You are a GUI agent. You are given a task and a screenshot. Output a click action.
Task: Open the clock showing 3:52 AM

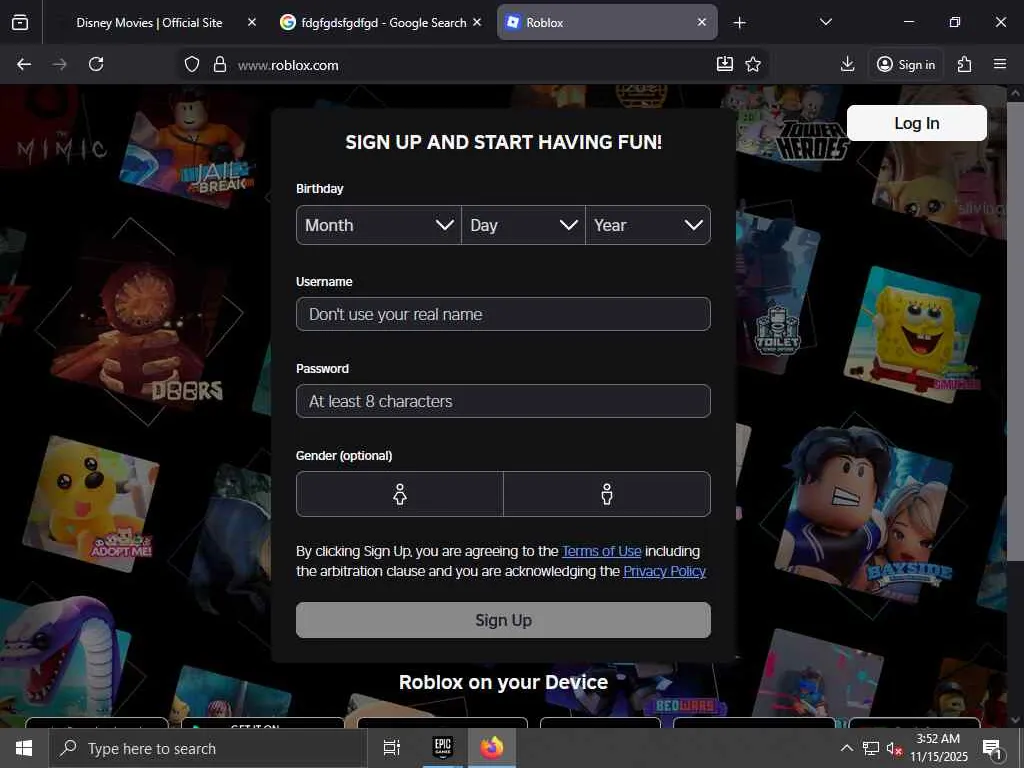(938, 748)
